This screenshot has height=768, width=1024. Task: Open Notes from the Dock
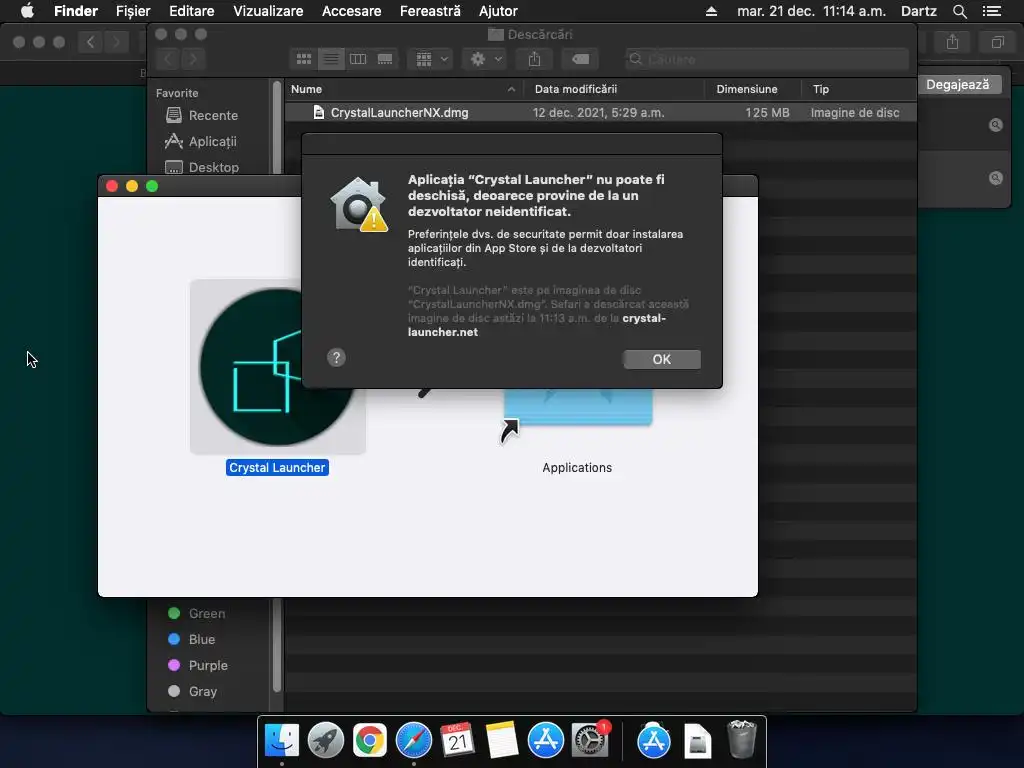click(502, 741)
